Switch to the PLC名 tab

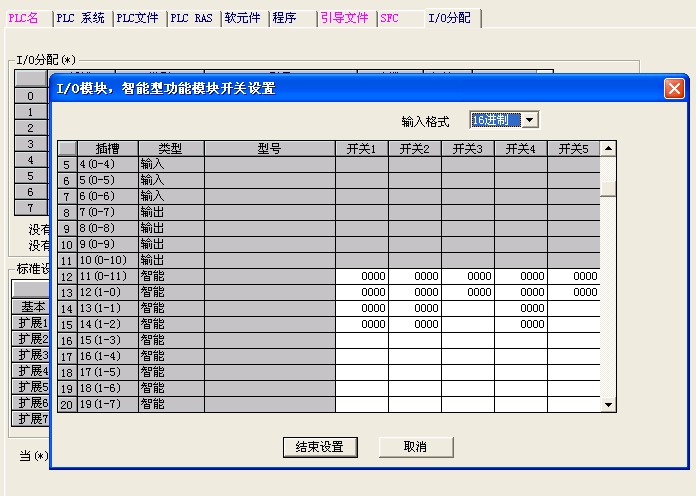pyautogui.click(x=26, y=18)
